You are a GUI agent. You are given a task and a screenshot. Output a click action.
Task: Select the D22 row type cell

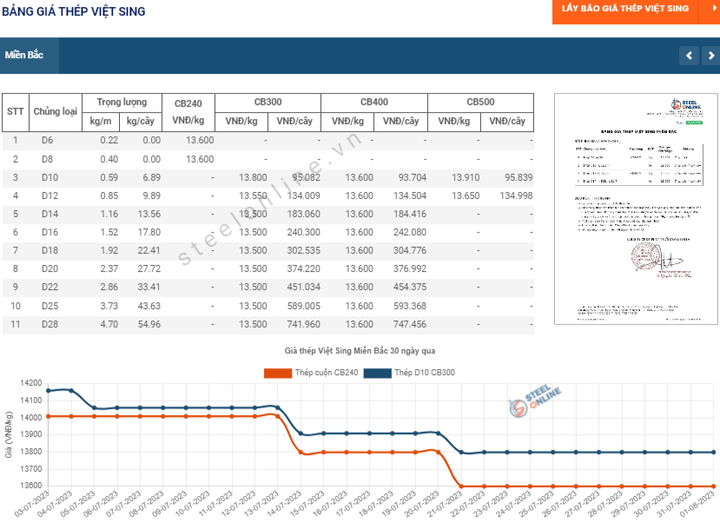50,287
